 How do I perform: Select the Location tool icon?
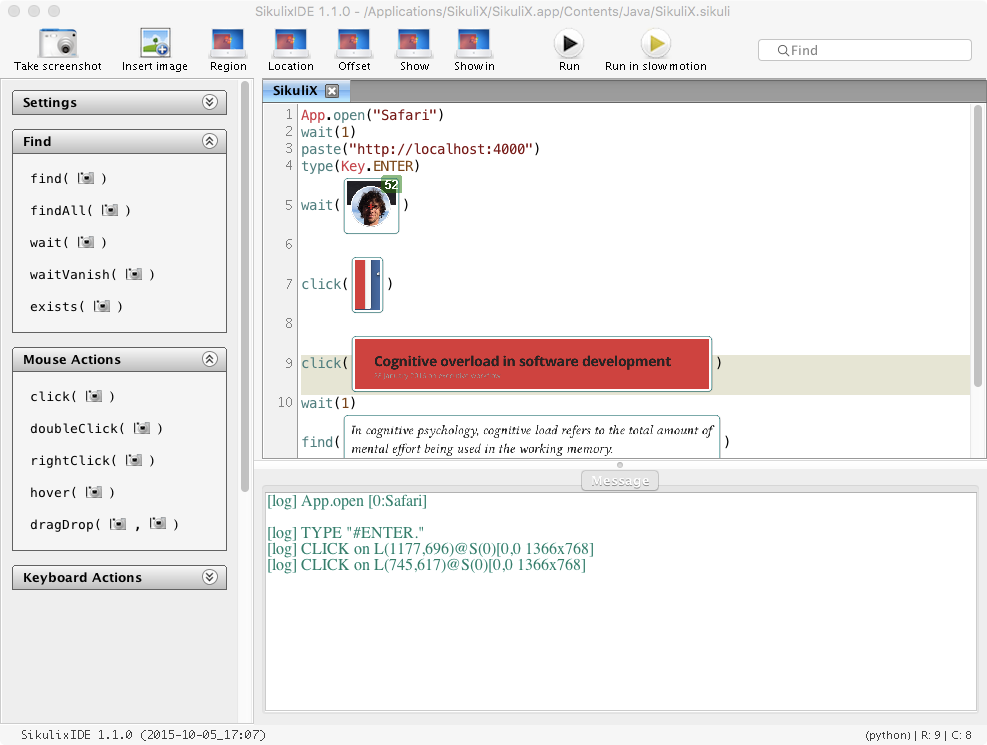[x=291, y=43]
